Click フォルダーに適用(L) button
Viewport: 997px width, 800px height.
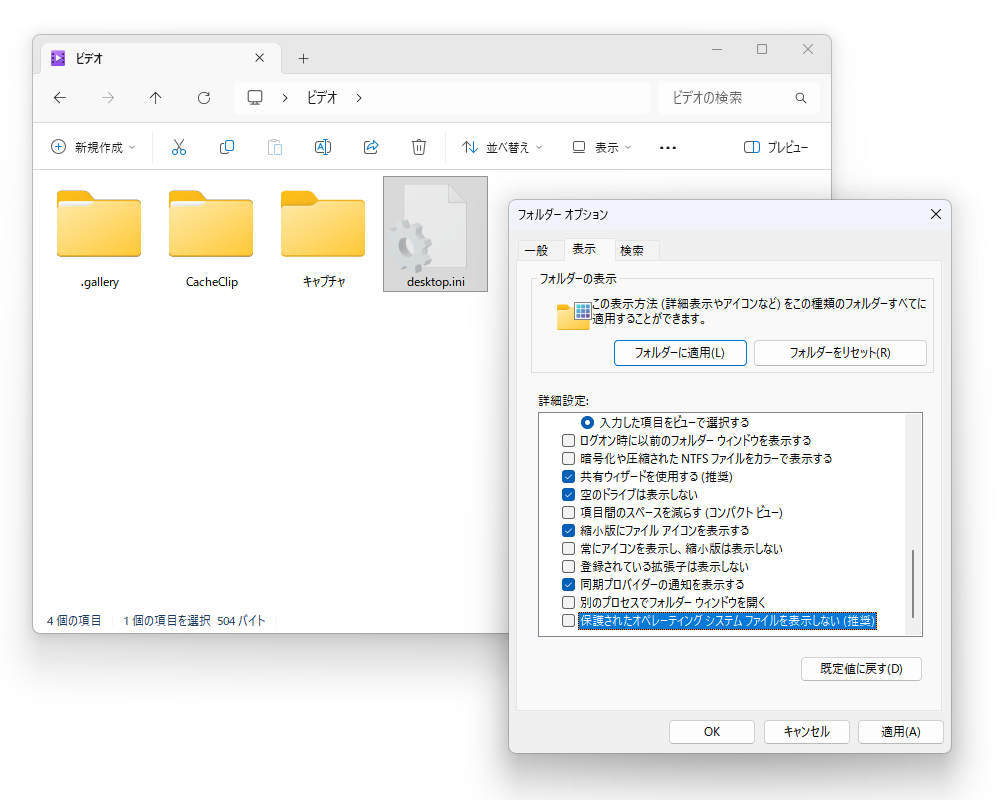[x=680, y=353]
